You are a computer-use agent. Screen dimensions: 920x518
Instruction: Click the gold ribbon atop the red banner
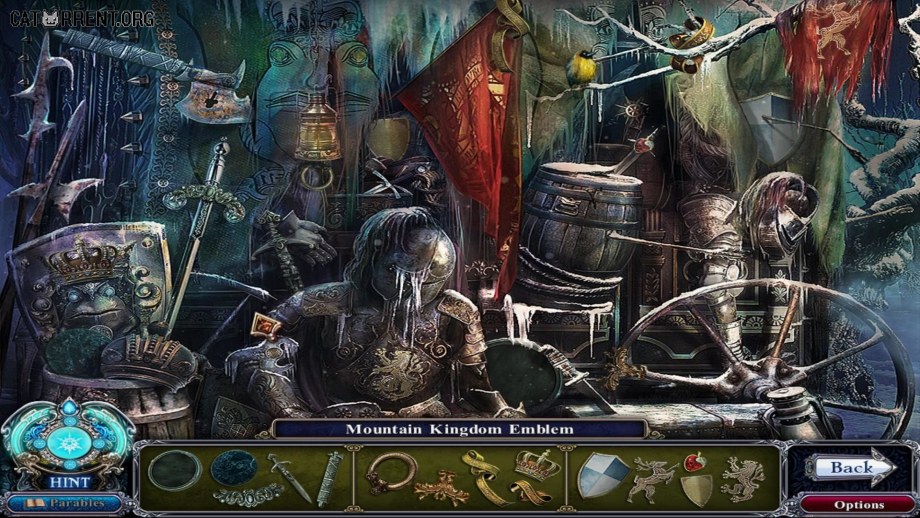click(509, 34)
